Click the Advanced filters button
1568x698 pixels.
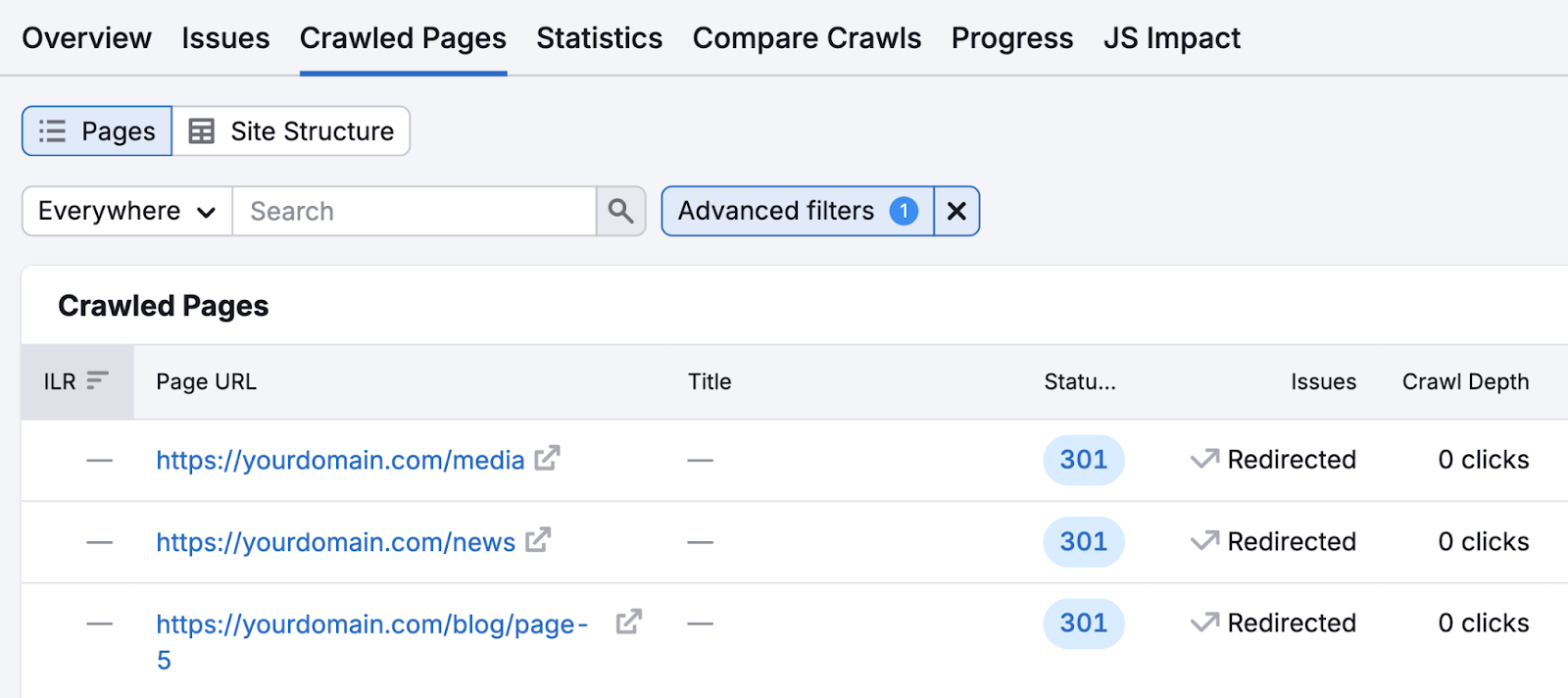pos(779,211)
